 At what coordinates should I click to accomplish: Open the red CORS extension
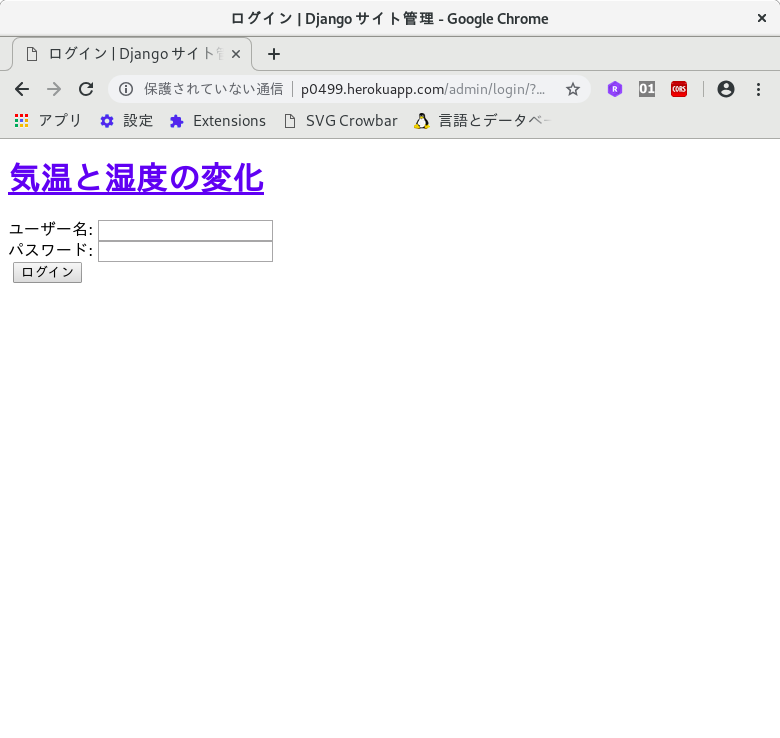point(679,90)
